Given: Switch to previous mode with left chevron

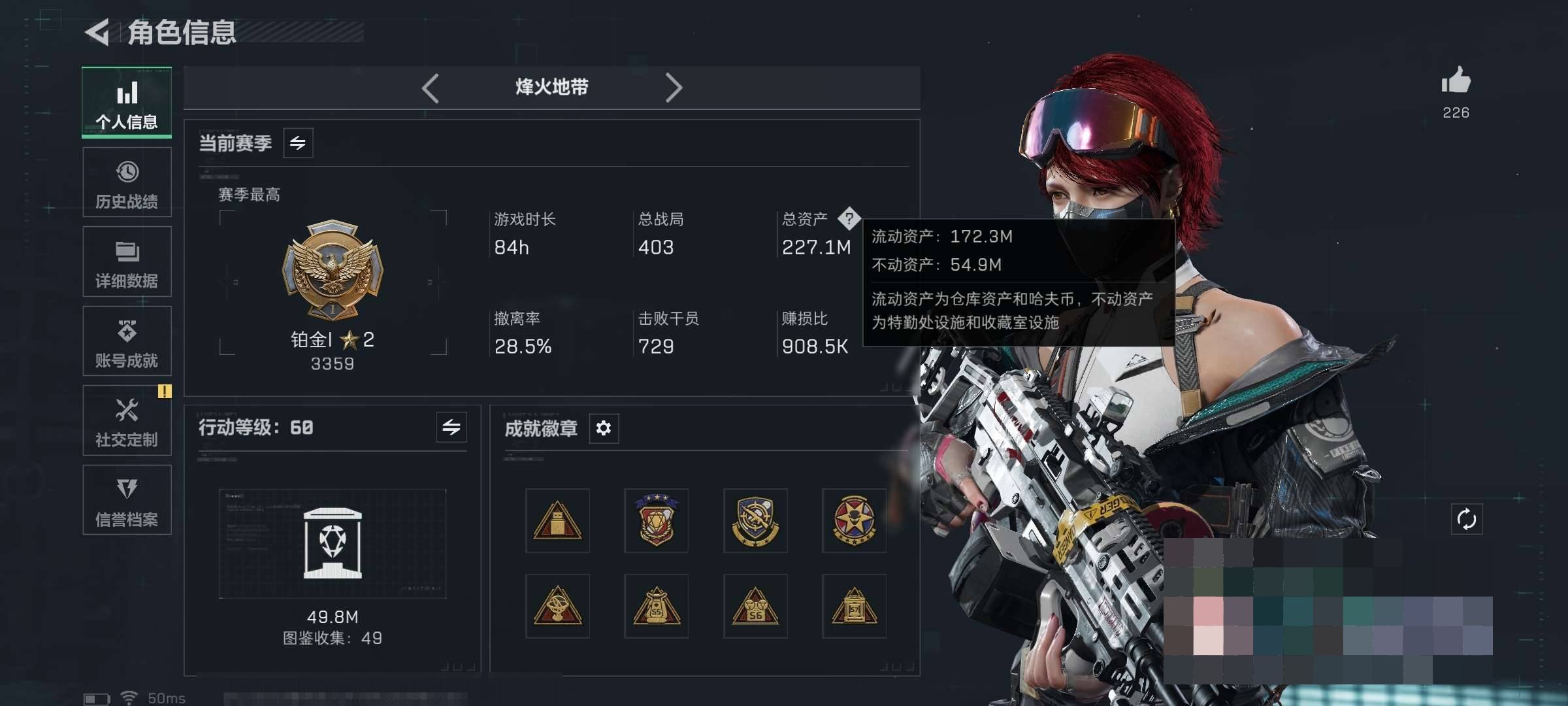Looking at the screenshot, I should click(x=431, y=88).
